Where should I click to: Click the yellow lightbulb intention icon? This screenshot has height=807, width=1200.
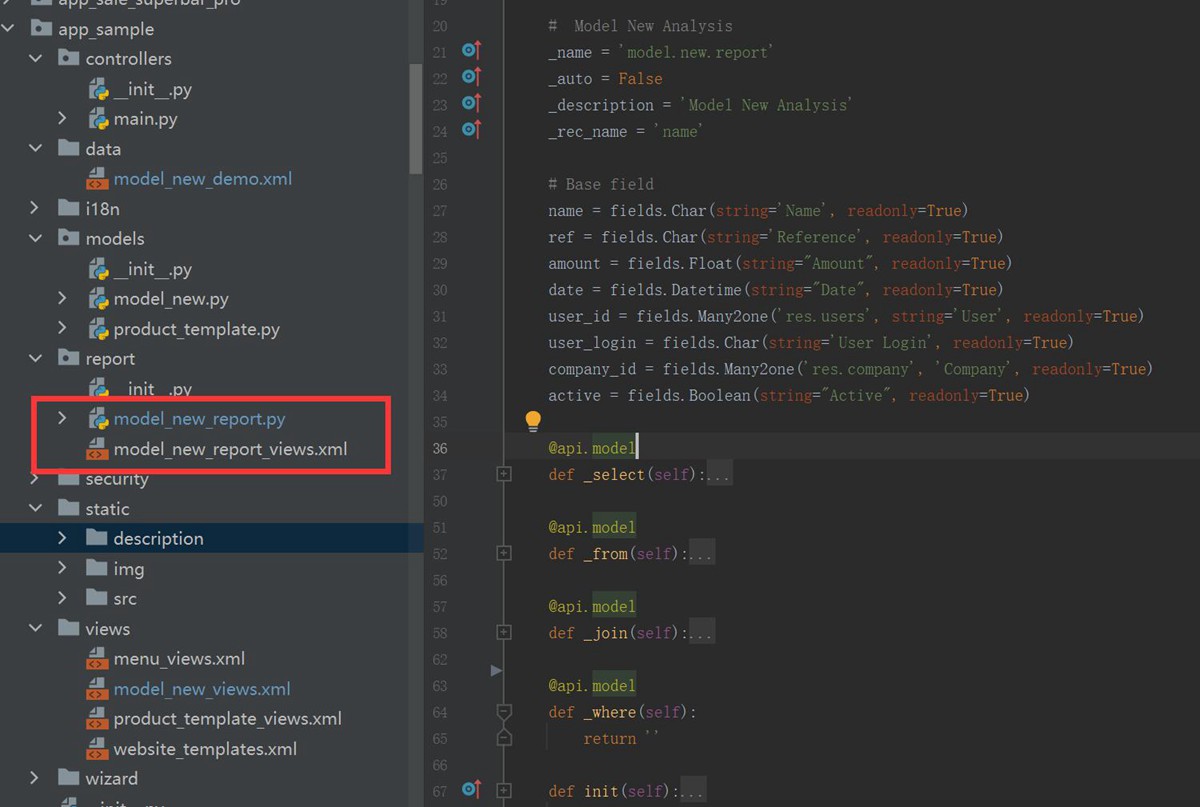click(x=533, y=421)
